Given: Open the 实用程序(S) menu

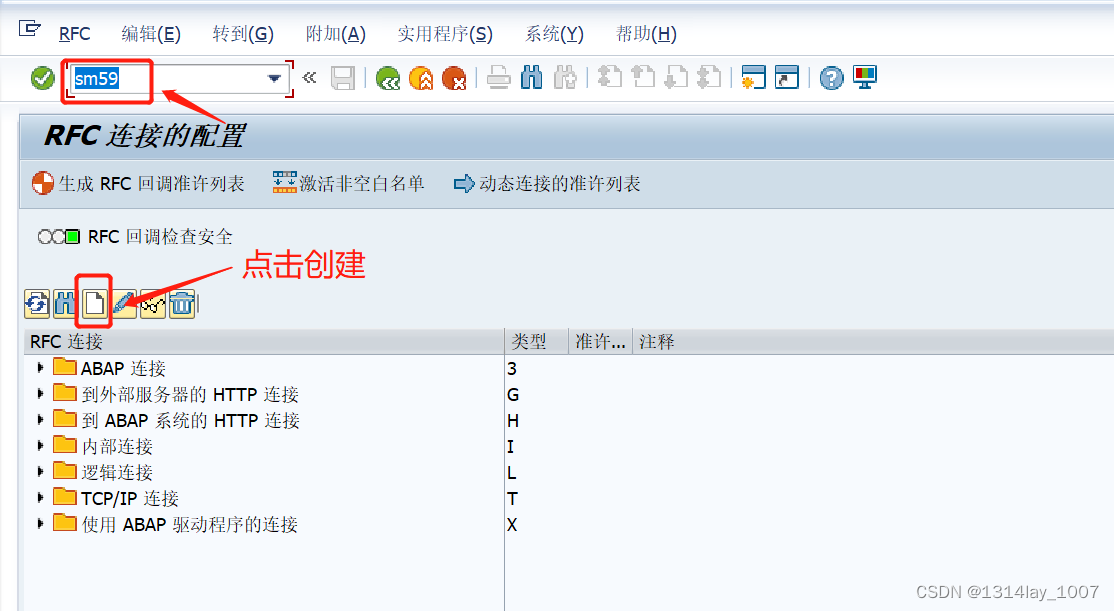Looking at the screenshot, I should point(445,34).
